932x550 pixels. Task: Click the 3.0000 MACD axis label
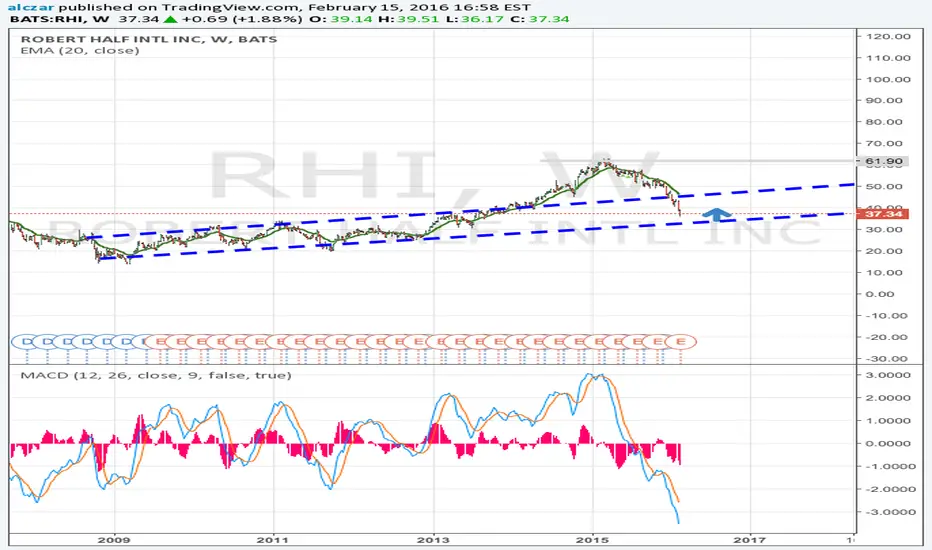[889, 375]
